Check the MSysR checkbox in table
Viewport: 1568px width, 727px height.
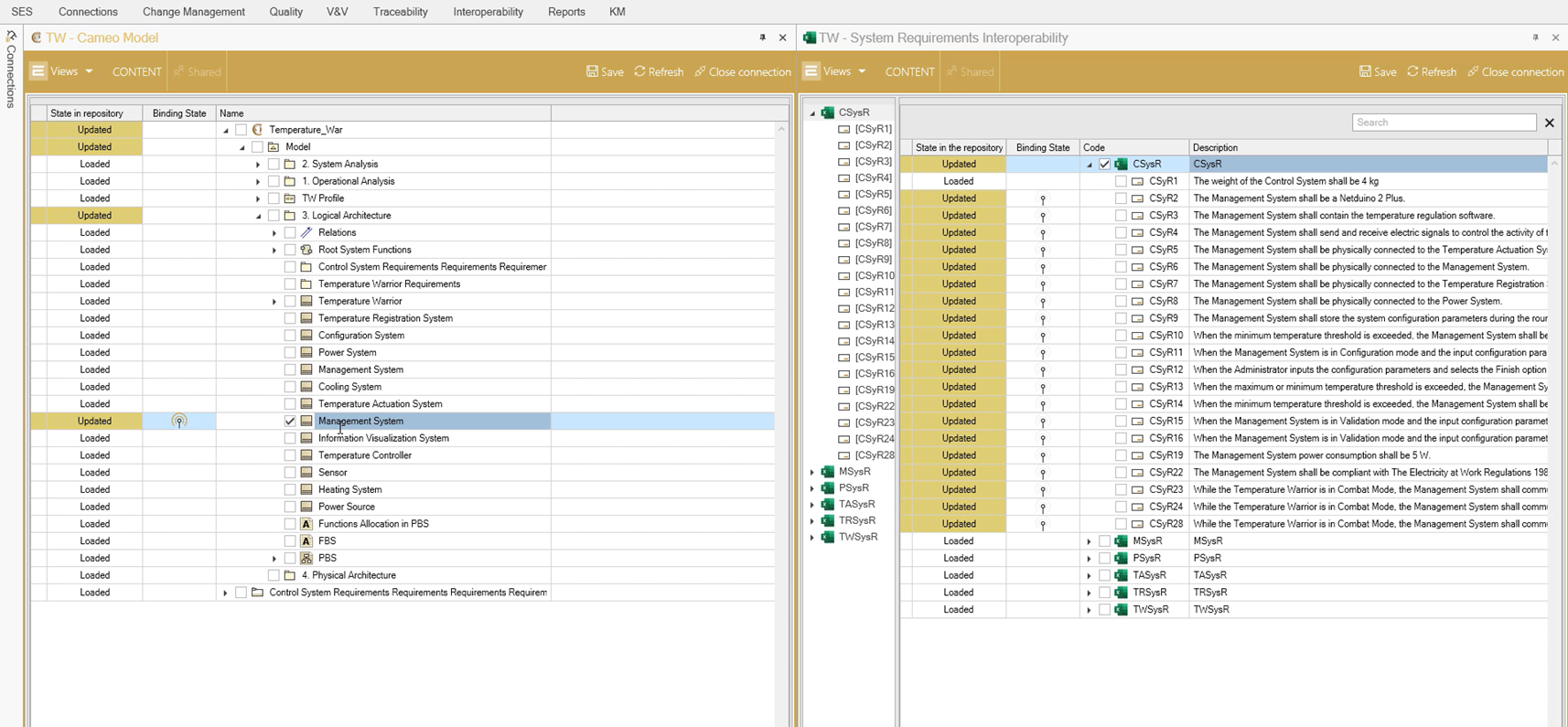pos(1104,541)
